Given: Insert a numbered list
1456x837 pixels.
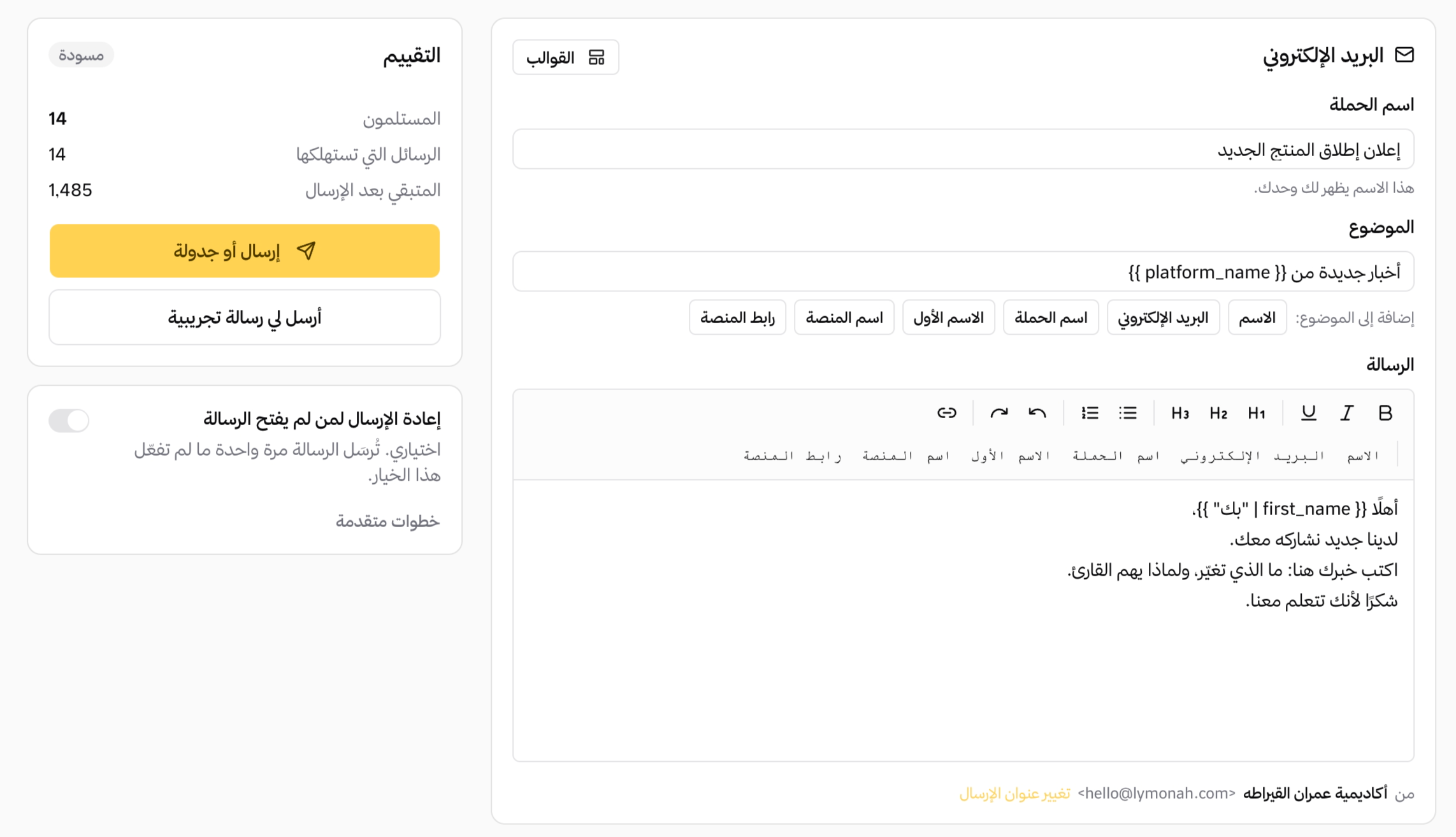Looking at the screenshot, I should pyautogui.click(x=1090, y=413).
